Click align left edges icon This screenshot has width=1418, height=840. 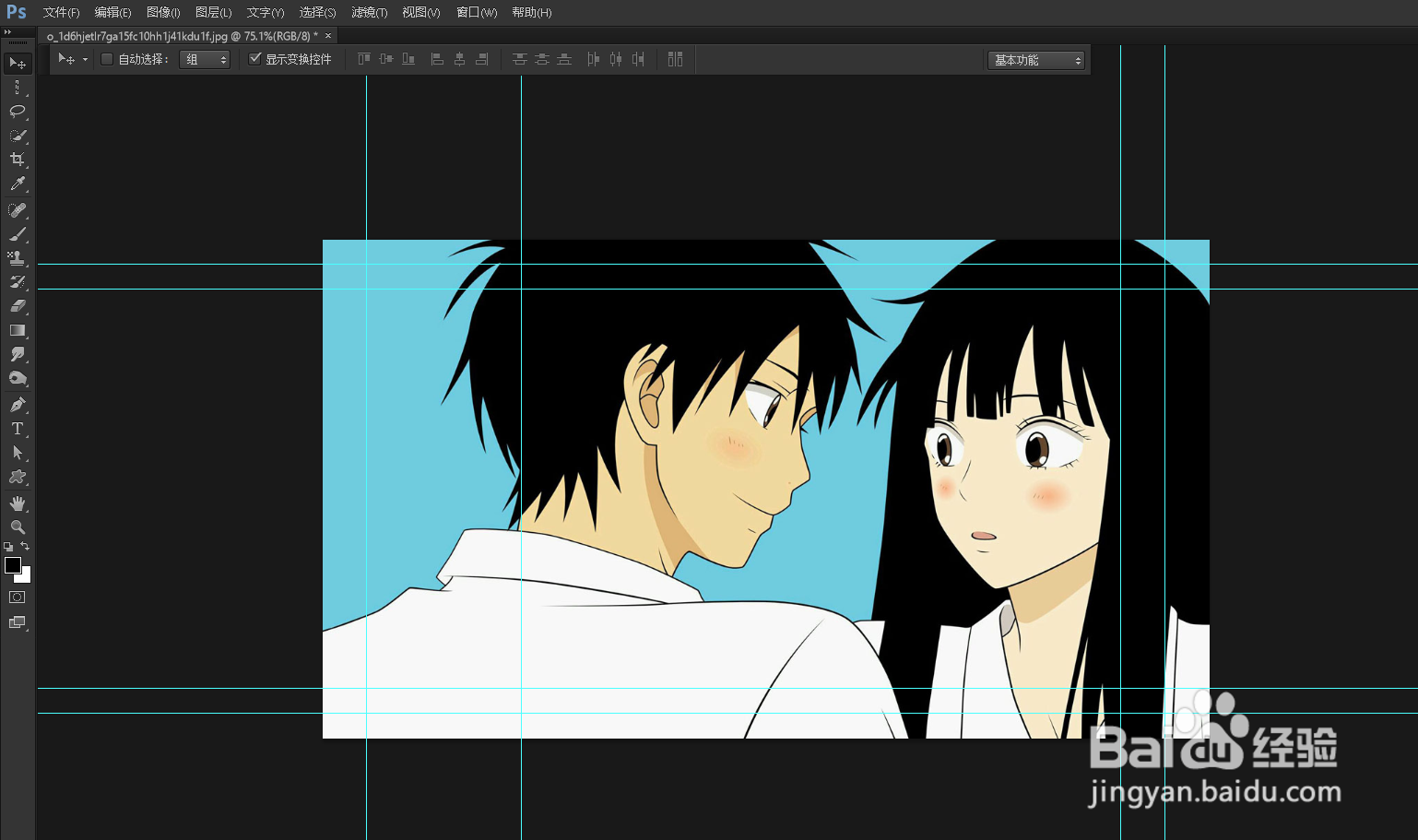point(437,59)
